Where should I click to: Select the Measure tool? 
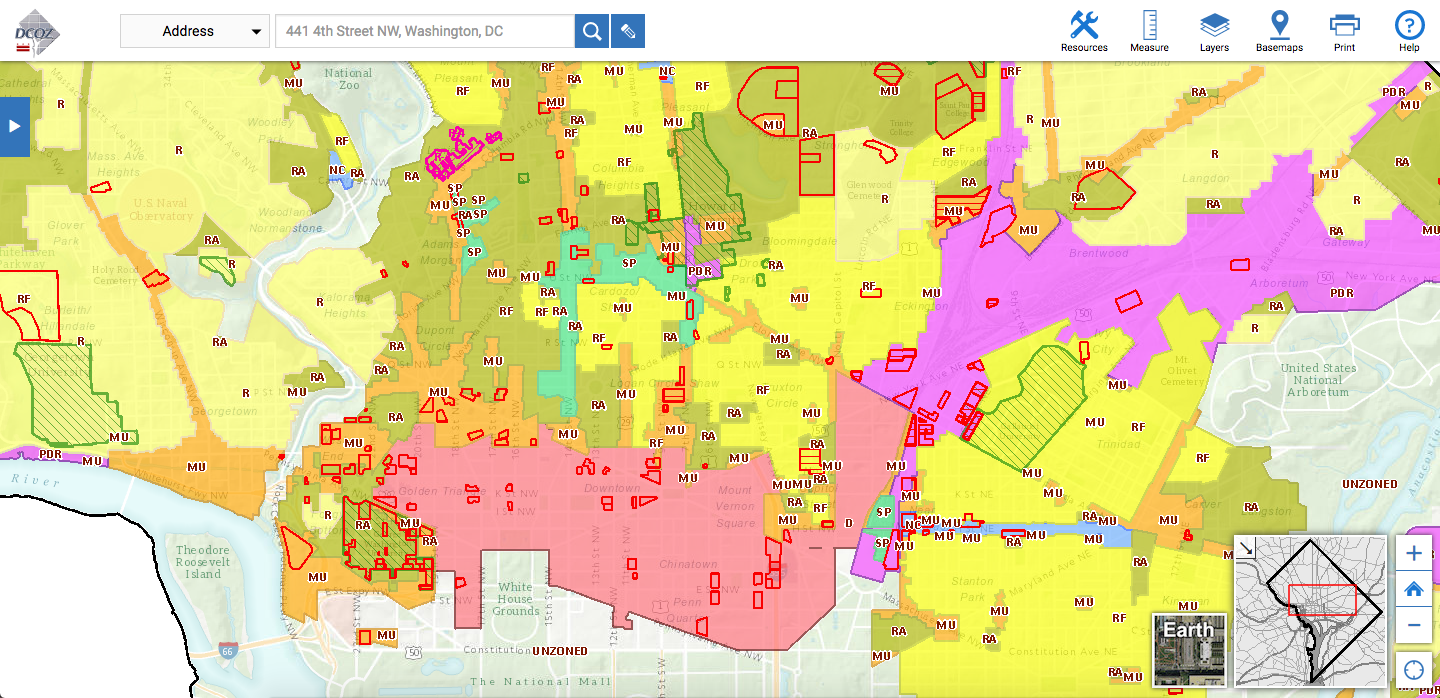(1149, 30)
